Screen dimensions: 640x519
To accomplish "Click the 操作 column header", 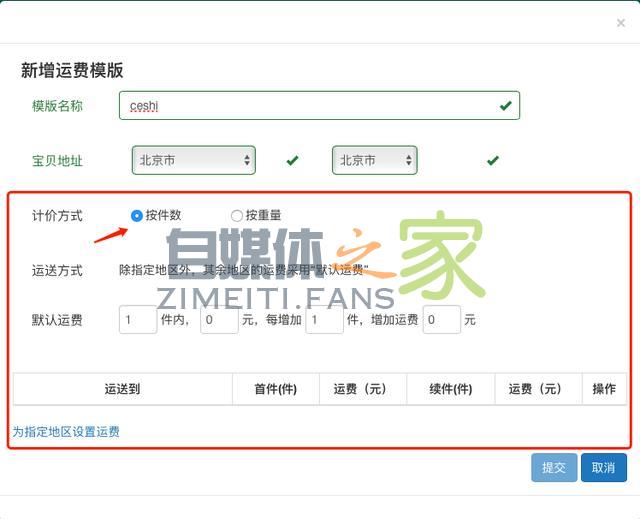I will pos(604,389).
